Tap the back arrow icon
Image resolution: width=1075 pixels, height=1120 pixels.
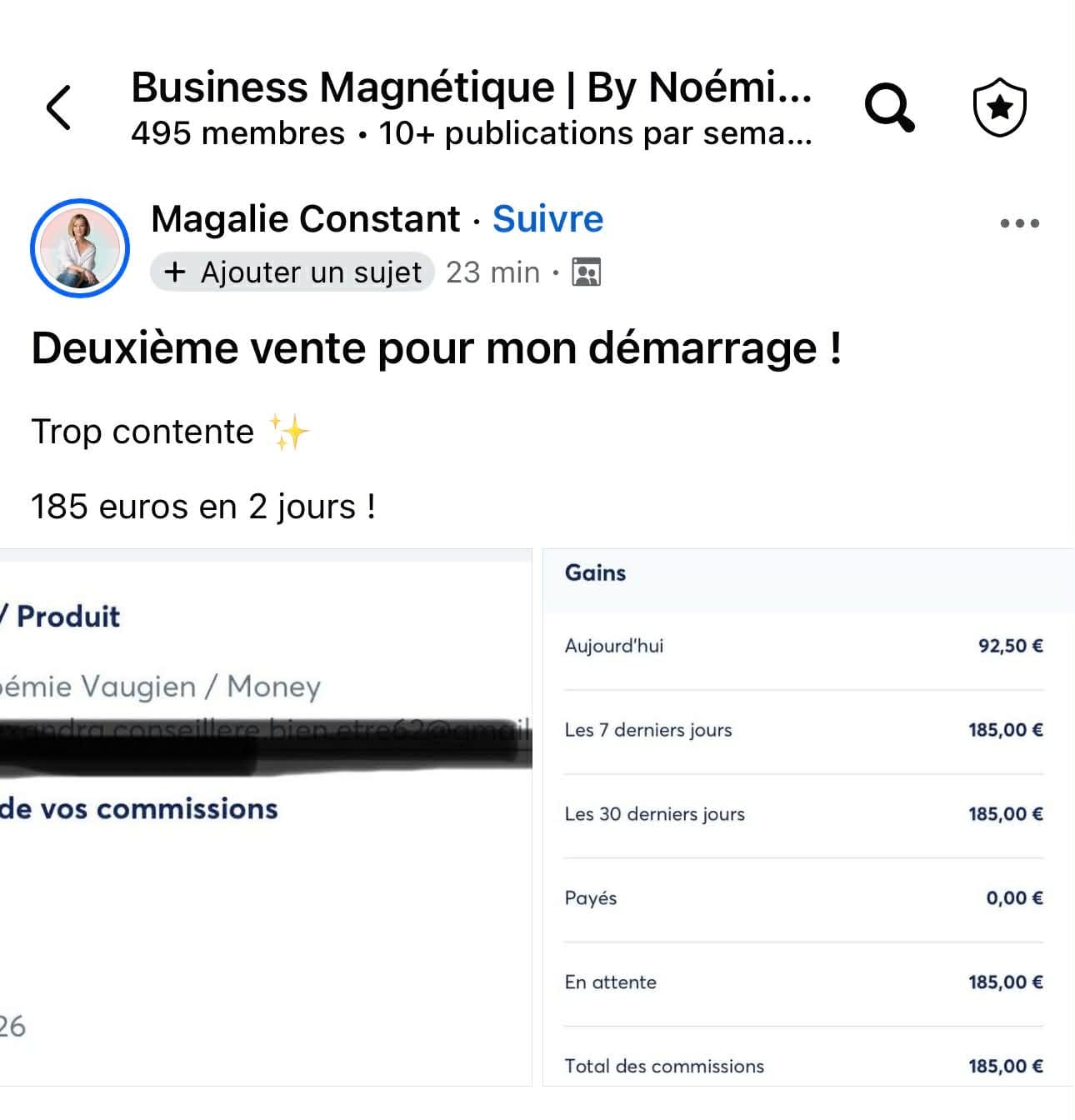(58, 107)
